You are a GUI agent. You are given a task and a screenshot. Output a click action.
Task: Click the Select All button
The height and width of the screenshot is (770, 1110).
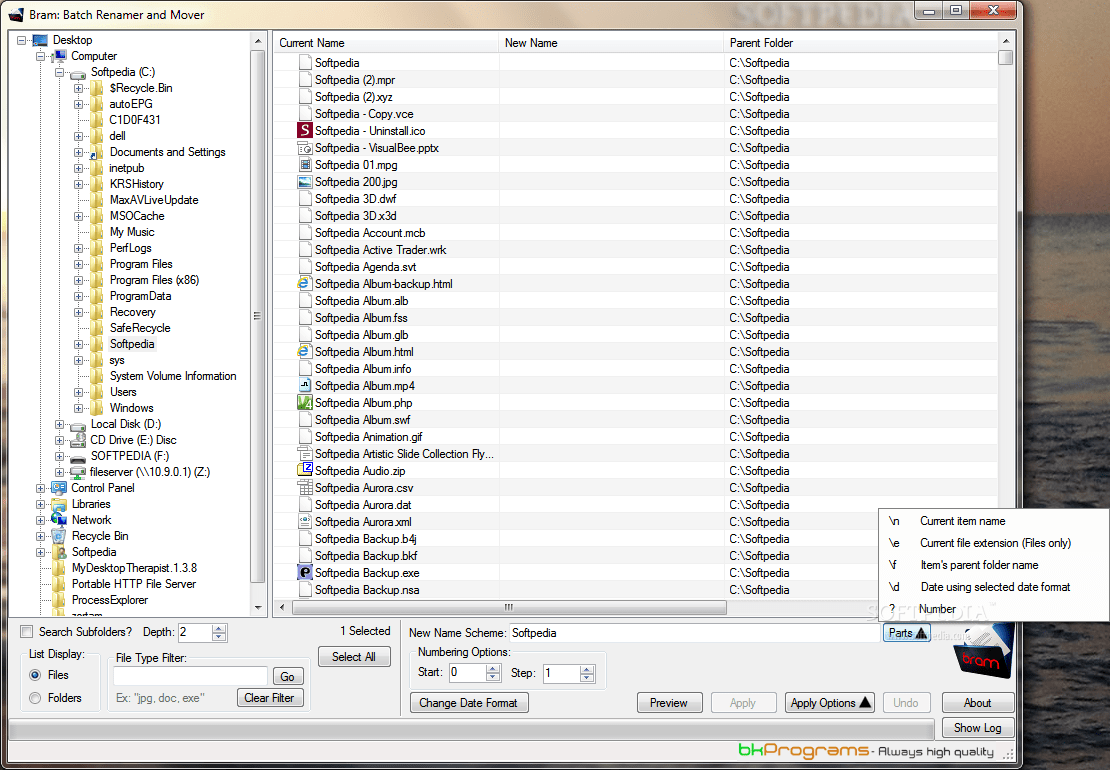point(354,657)
